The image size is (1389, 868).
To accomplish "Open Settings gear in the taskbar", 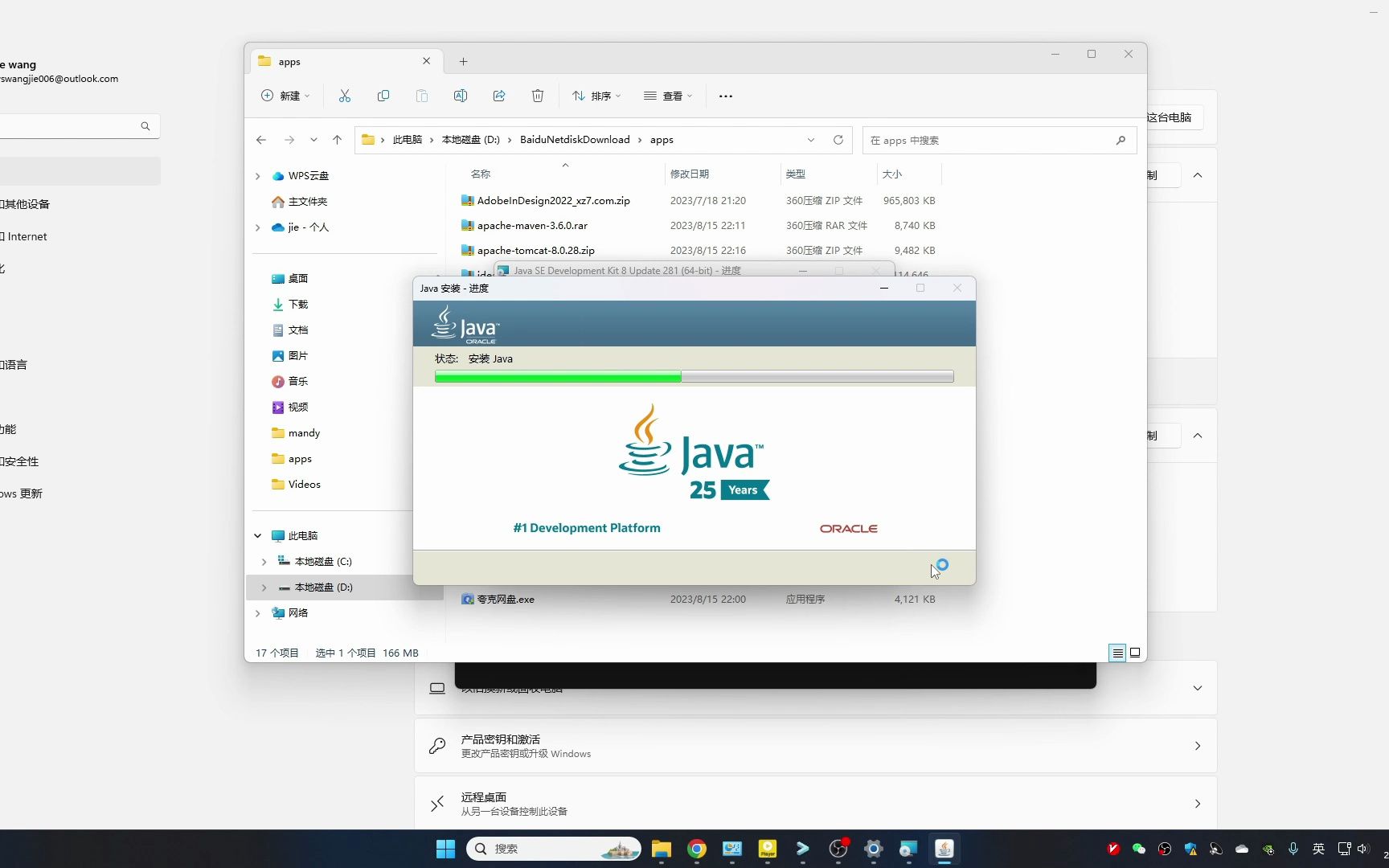I will pyautogui.click(x=874, y=849).
